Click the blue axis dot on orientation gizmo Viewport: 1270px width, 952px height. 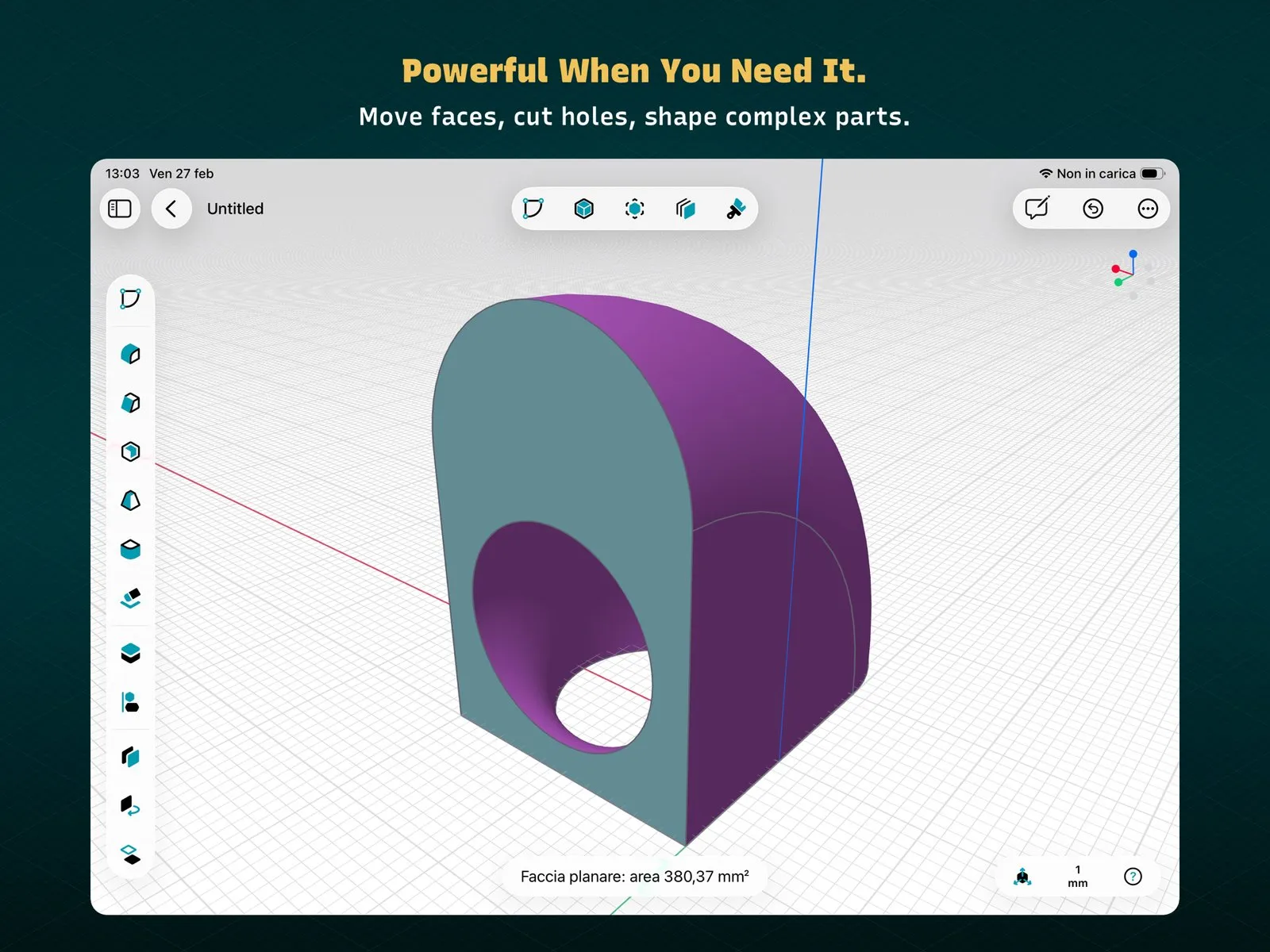click(1133, 254)
